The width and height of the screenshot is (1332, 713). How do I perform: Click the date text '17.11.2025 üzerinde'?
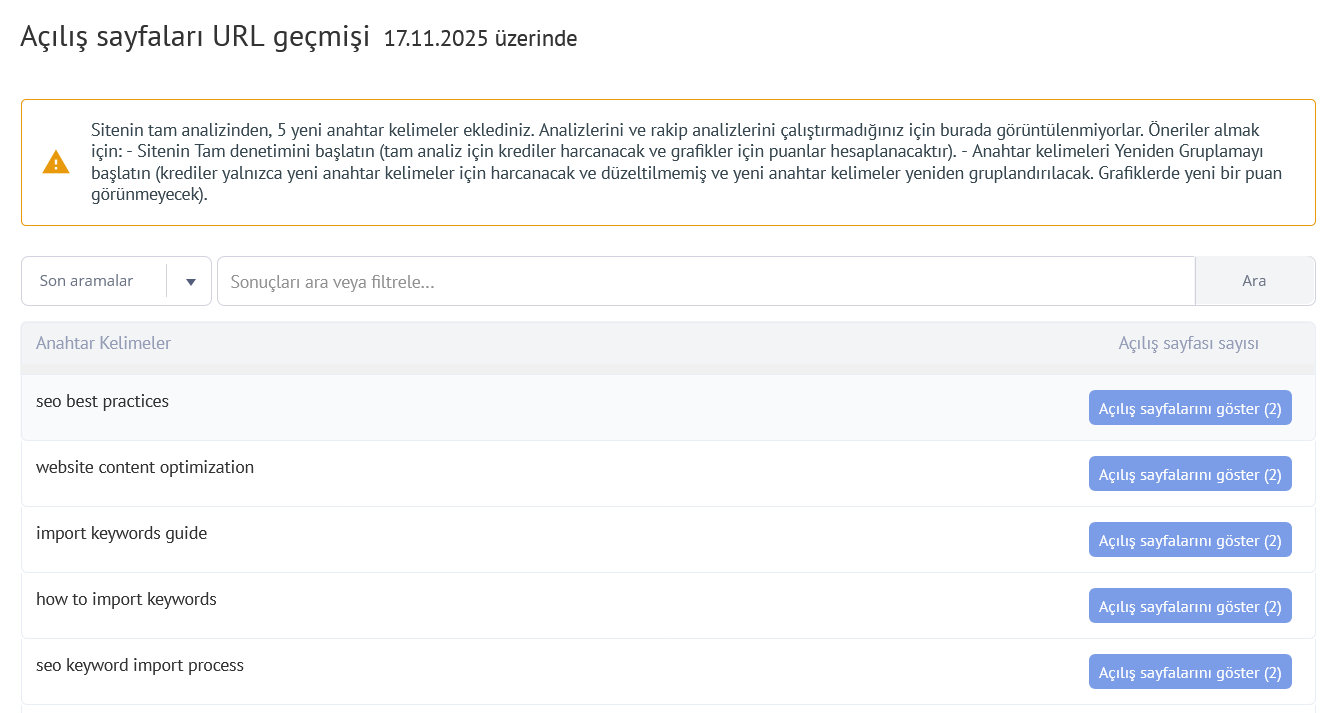click(x=480, y=39)
